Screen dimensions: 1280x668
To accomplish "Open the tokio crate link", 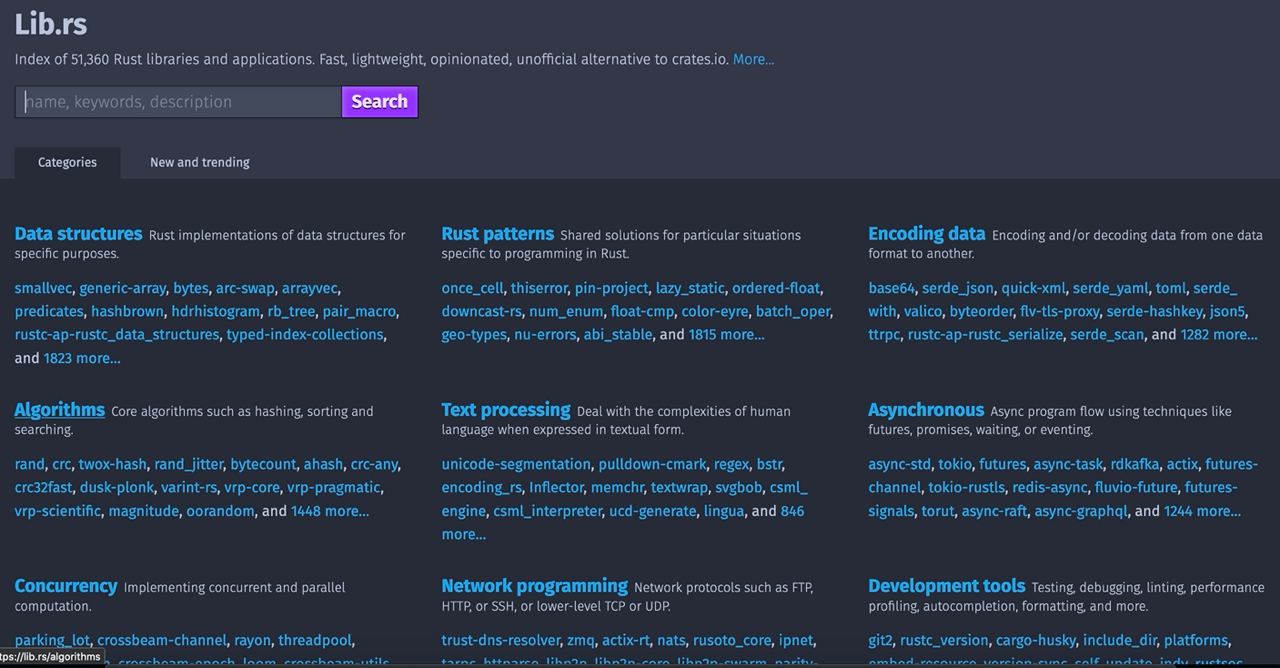I will point(955,464).
